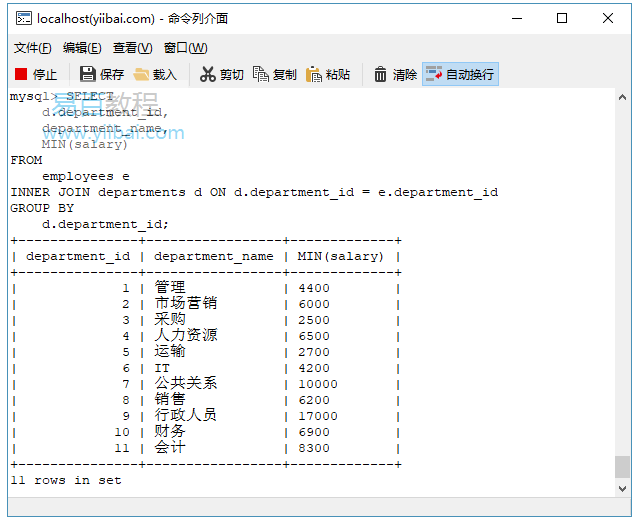Image resolution: width=639 pixels, height=521 pixels.
Task: Click the vertical scrollbar thumb
Action: [623, 466]
